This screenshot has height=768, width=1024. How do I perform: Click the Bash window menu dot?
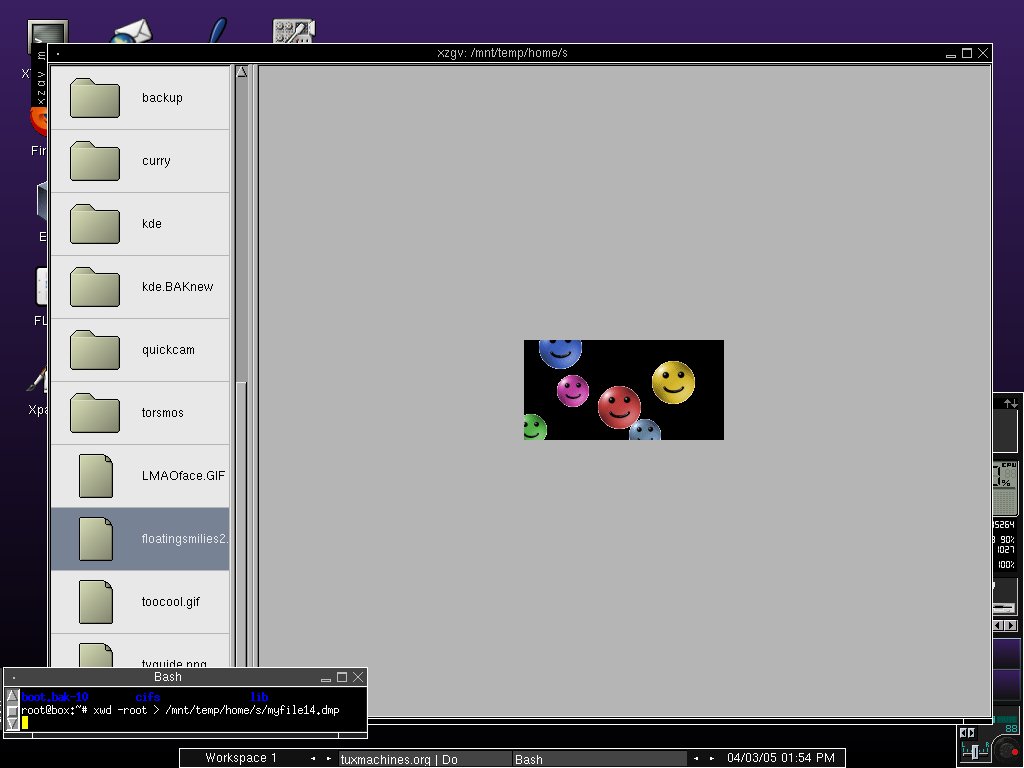[x=14, y=677]
